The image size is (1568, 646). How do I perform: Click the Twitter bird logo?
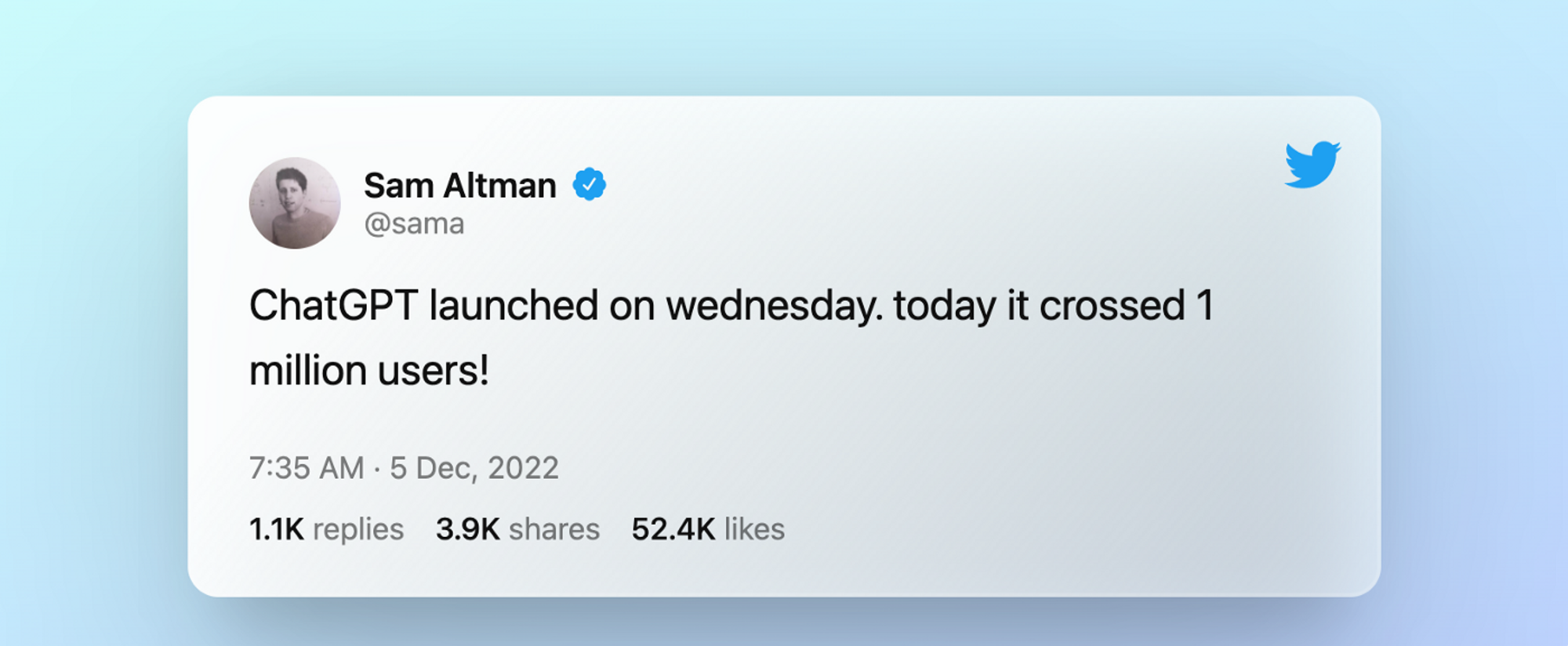(x=1312, y=165)
